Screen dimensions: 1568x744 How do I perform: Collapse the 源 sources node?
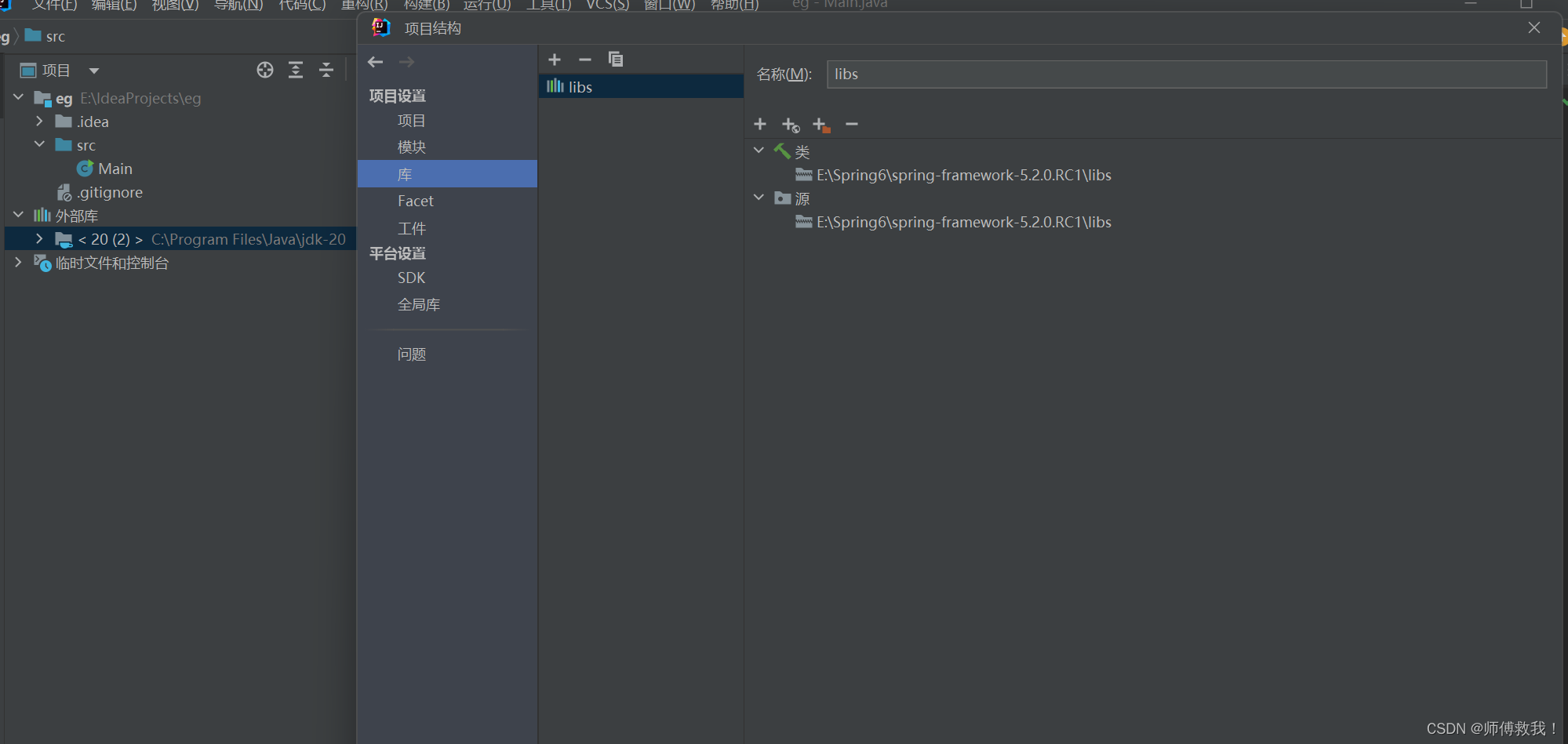tap(759, 197)
